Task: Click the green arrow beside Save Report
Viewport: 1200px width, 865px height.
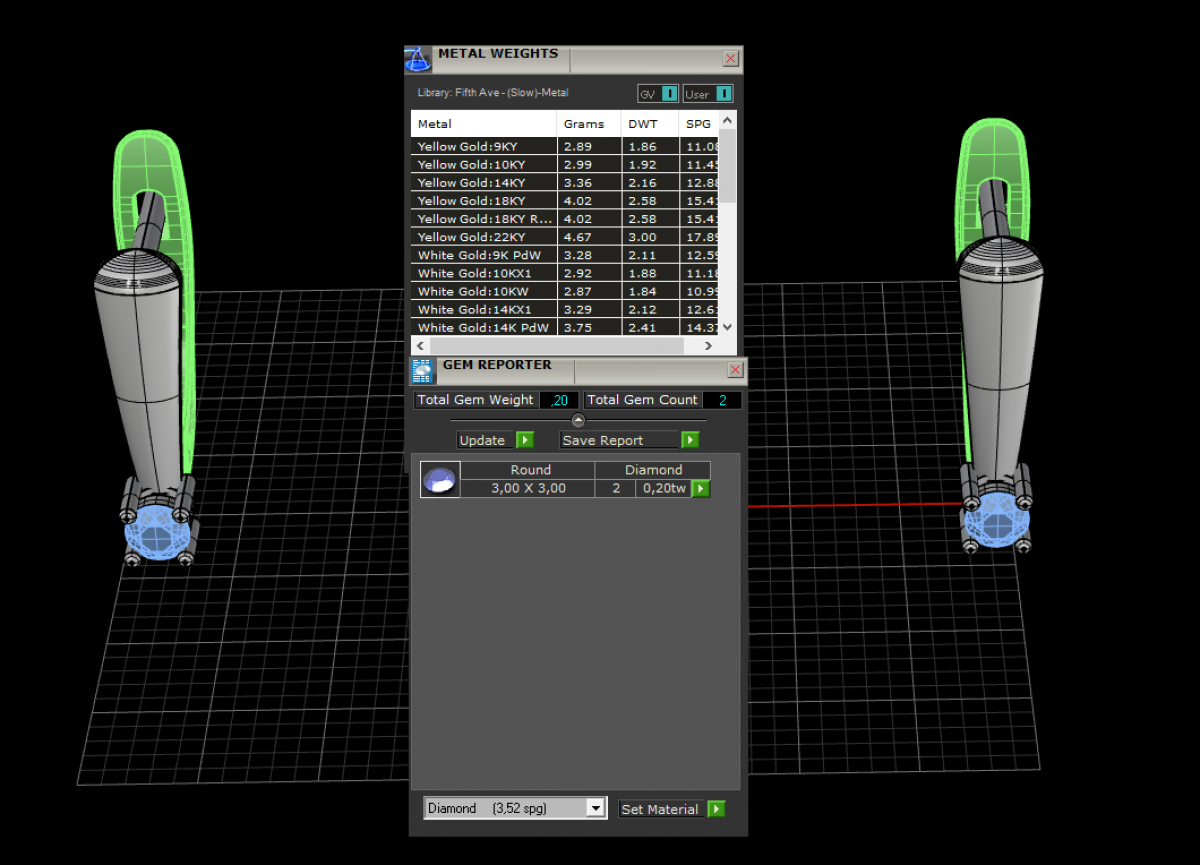Action: pyautogui.click(x=689, y=440)
